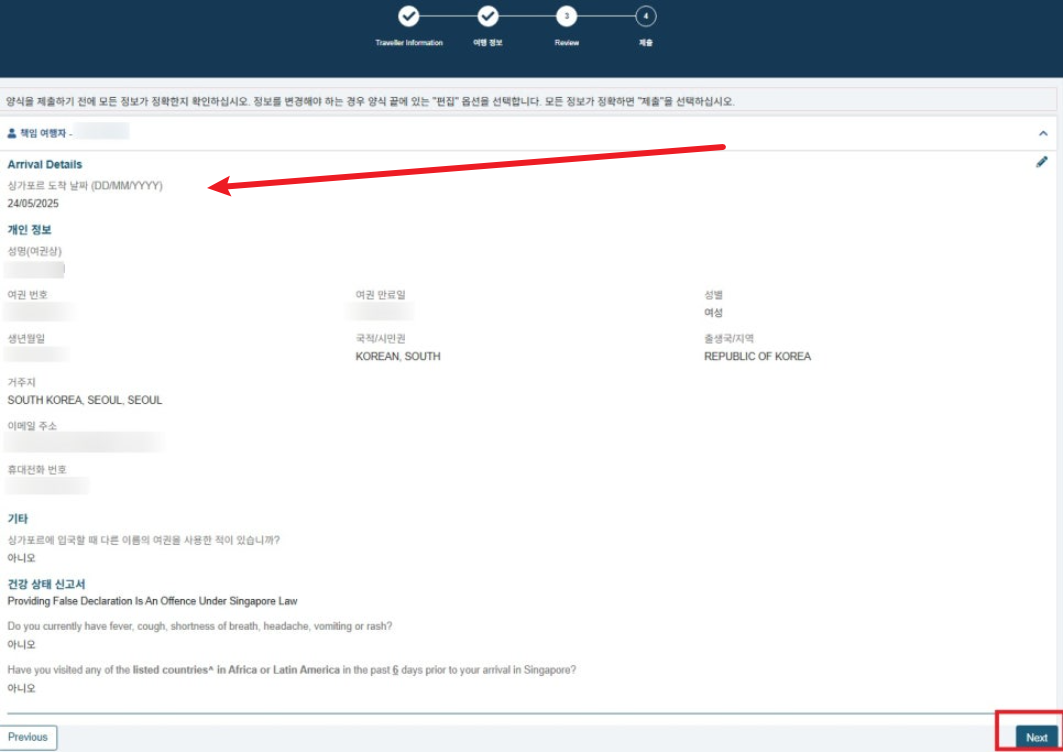
Task: Click arrival date 24/05/2025
Action: click(x=33, y=203)
